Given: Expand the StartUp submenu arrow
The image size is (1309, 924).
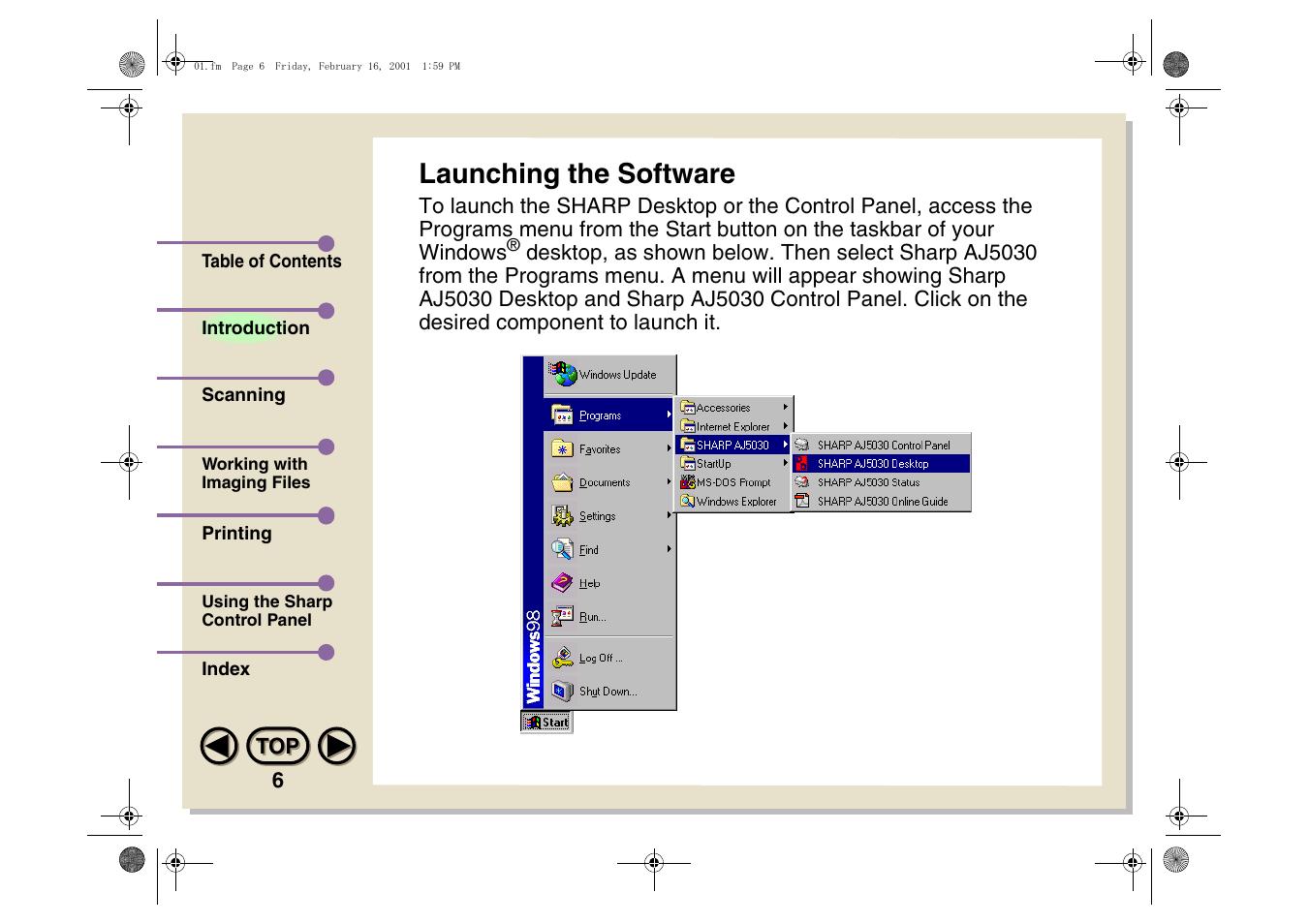Looking at the screenshot, I should [x=786, y=463].
